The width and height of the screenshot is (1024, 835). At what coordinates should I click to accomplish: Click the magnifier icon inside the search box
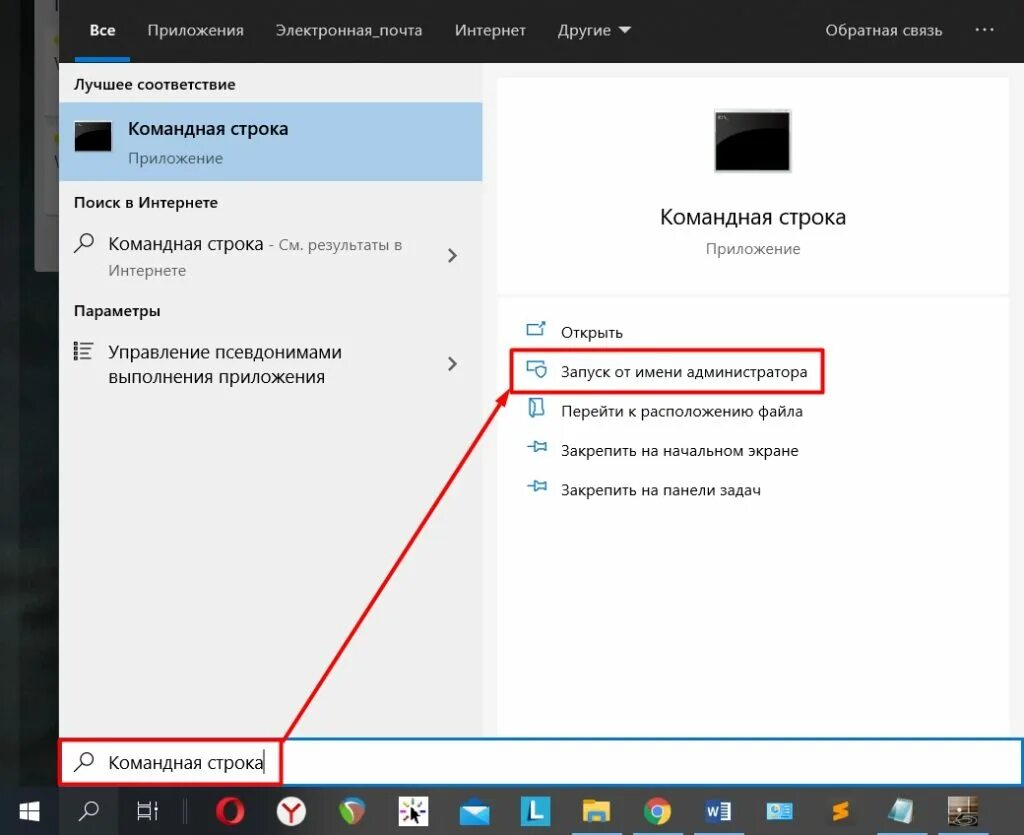tap(84, 762)
